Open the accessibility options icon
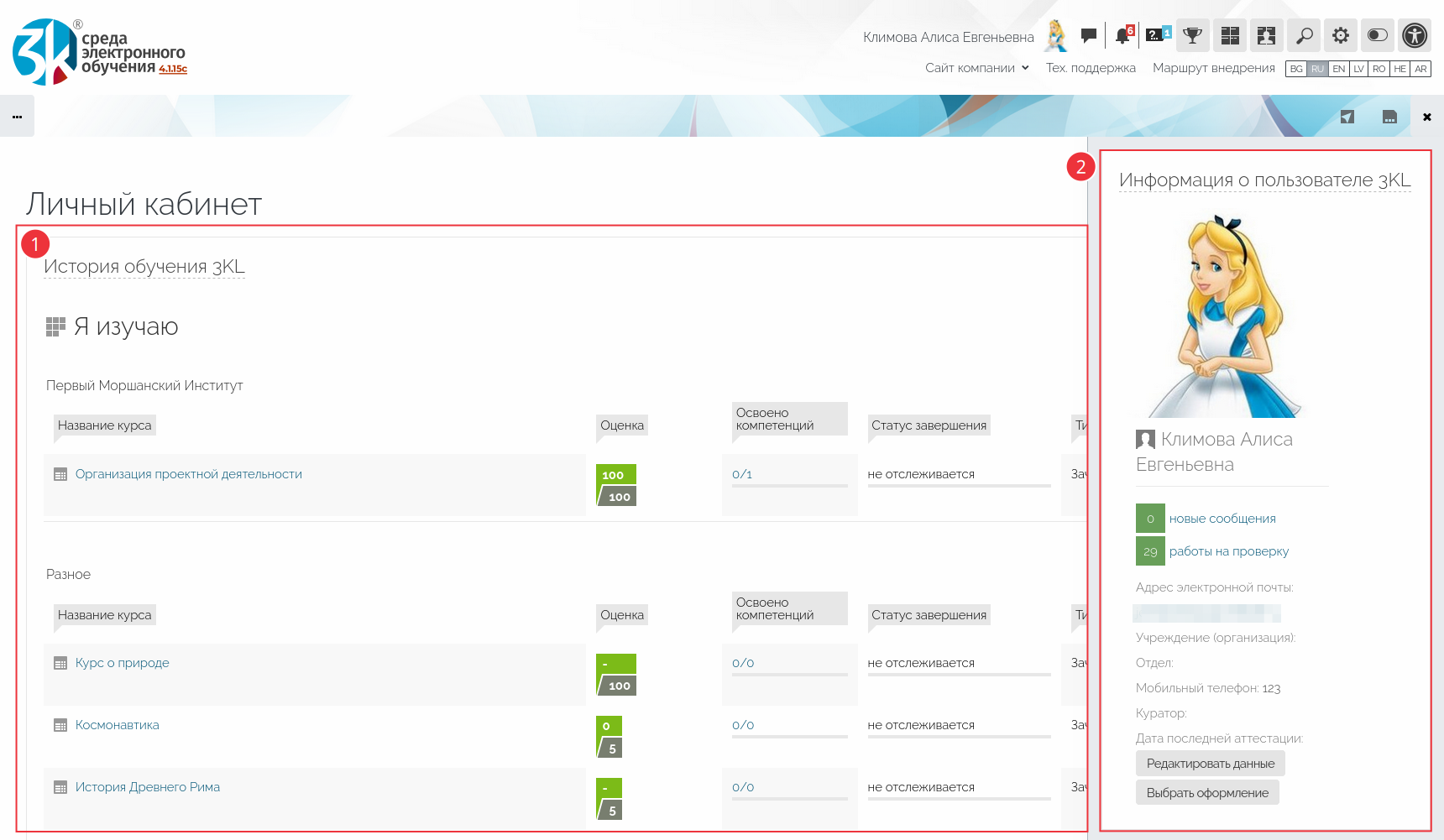The height and width of the screenshot is (840, 1444). [1415, 35]
